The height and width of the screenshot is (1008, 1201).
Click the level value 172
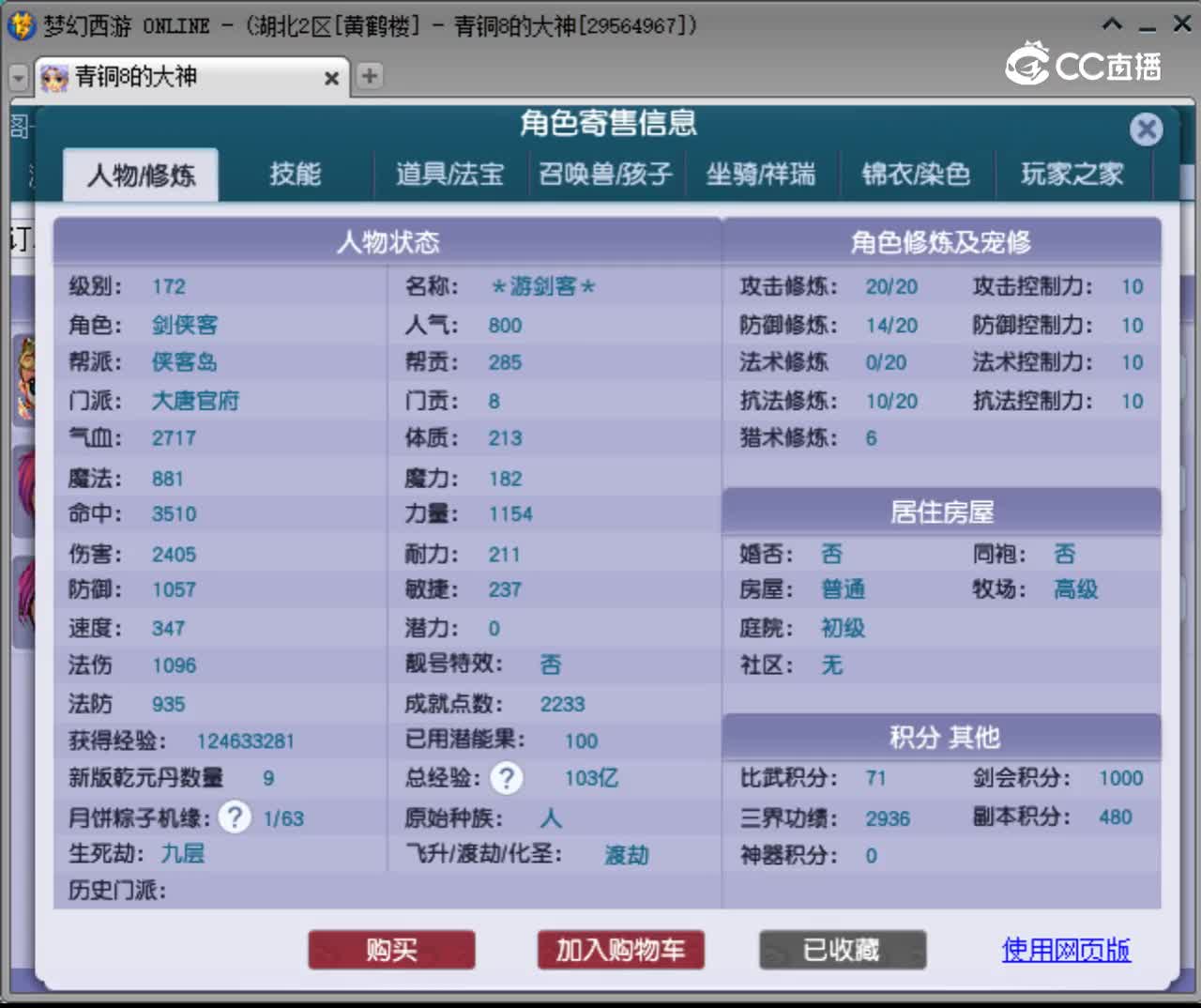coord(169,287)
